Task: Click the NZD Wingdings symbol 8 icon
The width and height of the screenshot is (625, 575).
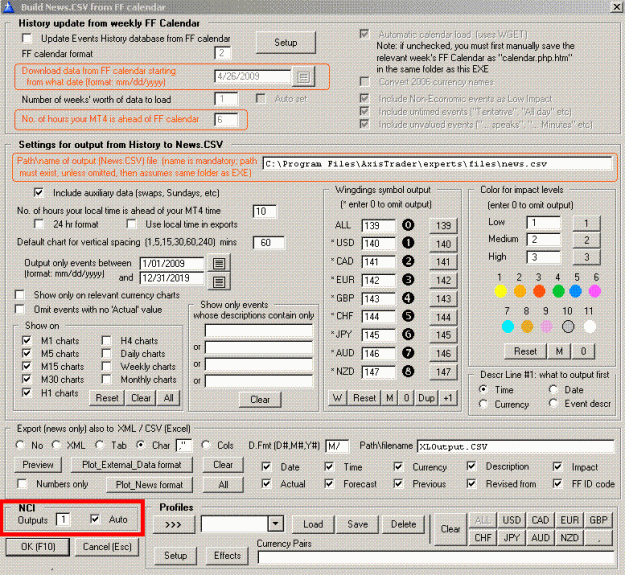Action: click(408, 371)
